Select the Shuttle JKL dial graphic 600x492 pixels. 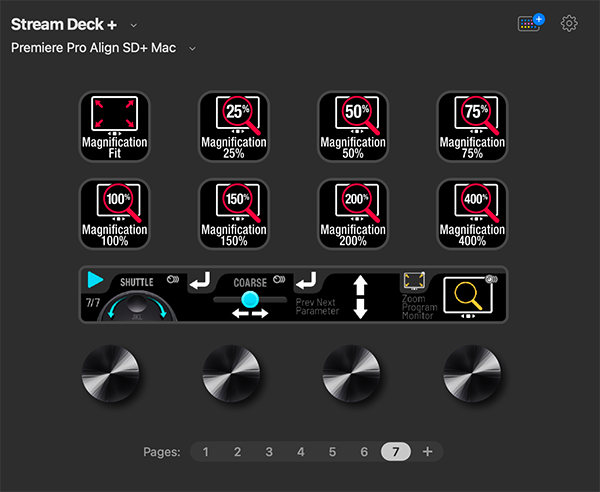click(x=137, y=306)
